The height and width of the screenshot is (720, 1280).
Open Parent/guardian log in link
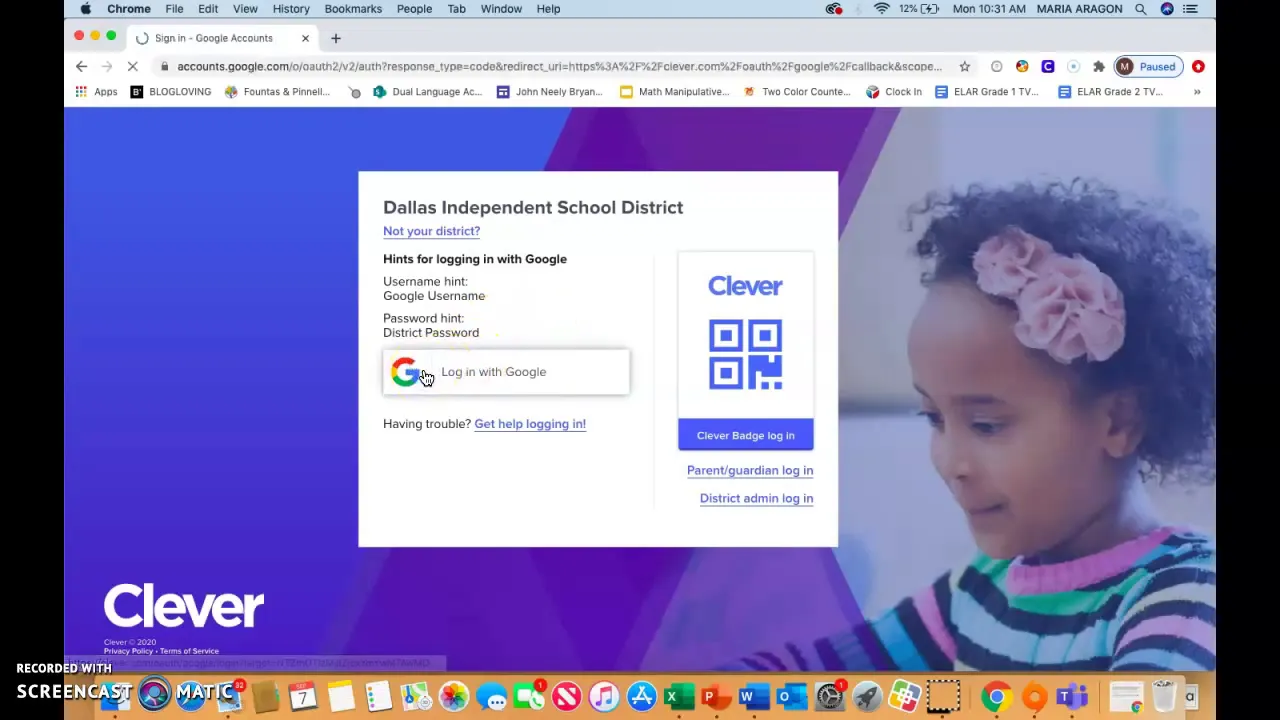coord(750,470)
